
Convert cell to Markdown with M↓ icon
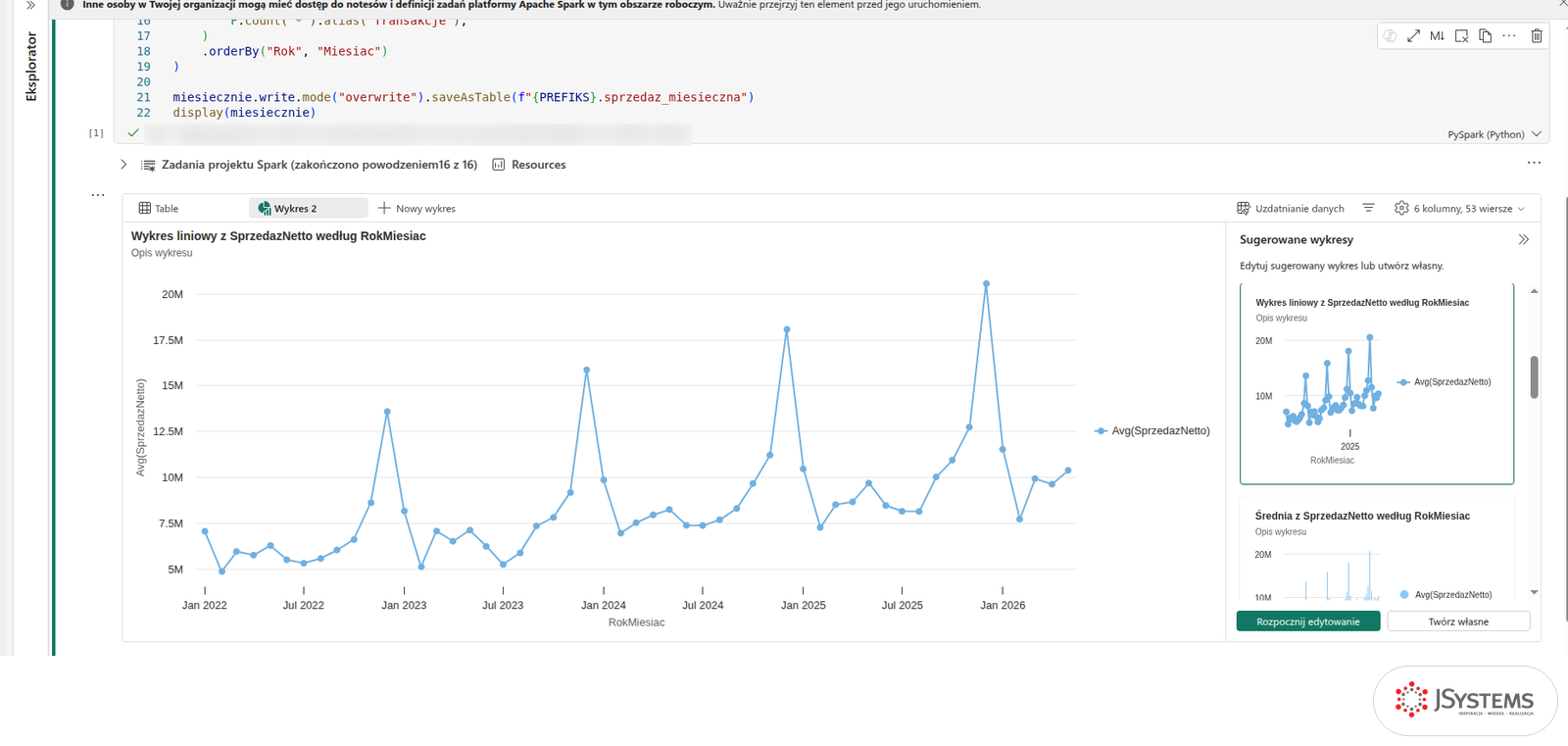click(x=1437, y=36)
